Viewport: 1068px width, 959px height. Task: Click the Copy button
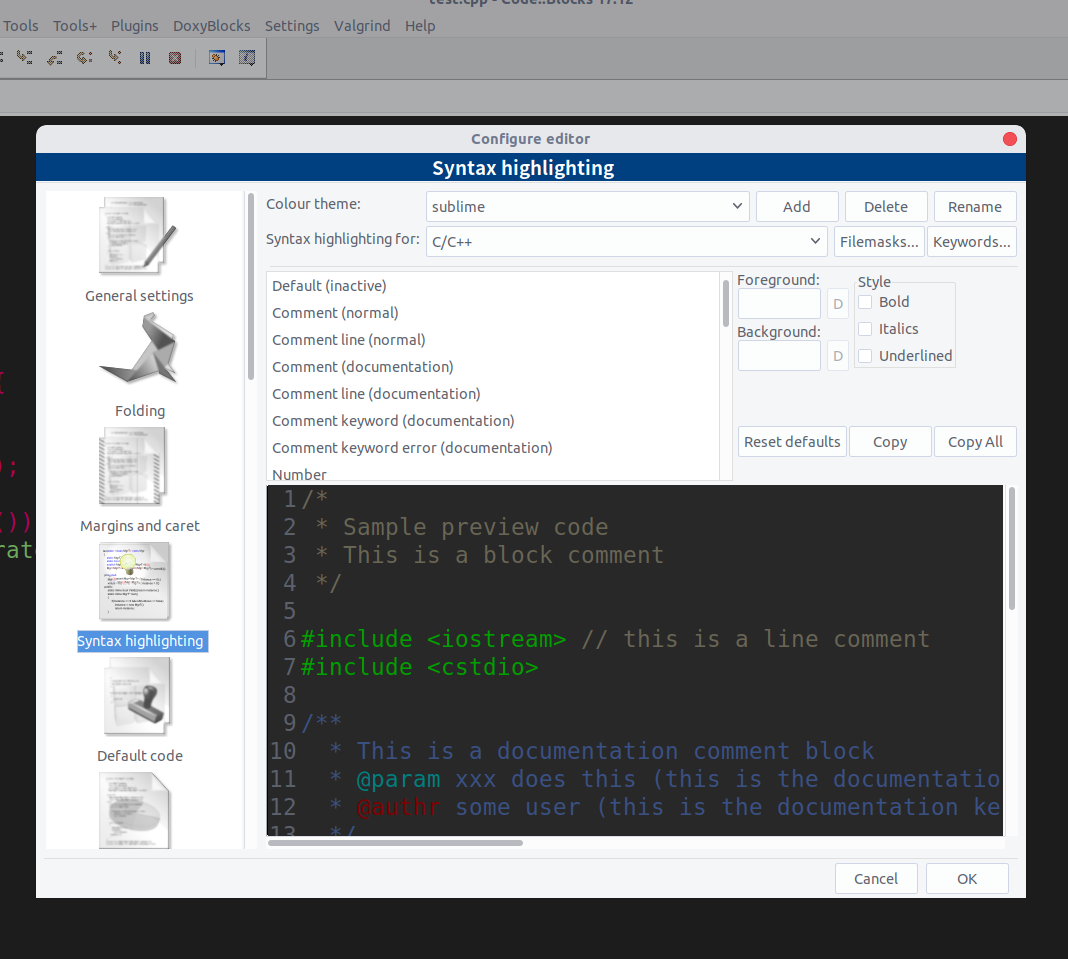click(890, 442)
